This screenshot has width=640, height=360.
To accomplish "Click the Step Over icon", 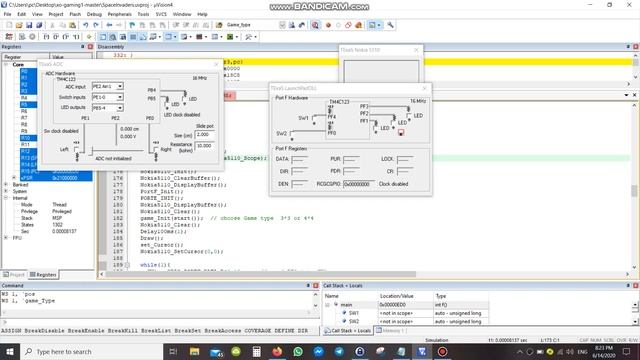I will coord(56,37).
